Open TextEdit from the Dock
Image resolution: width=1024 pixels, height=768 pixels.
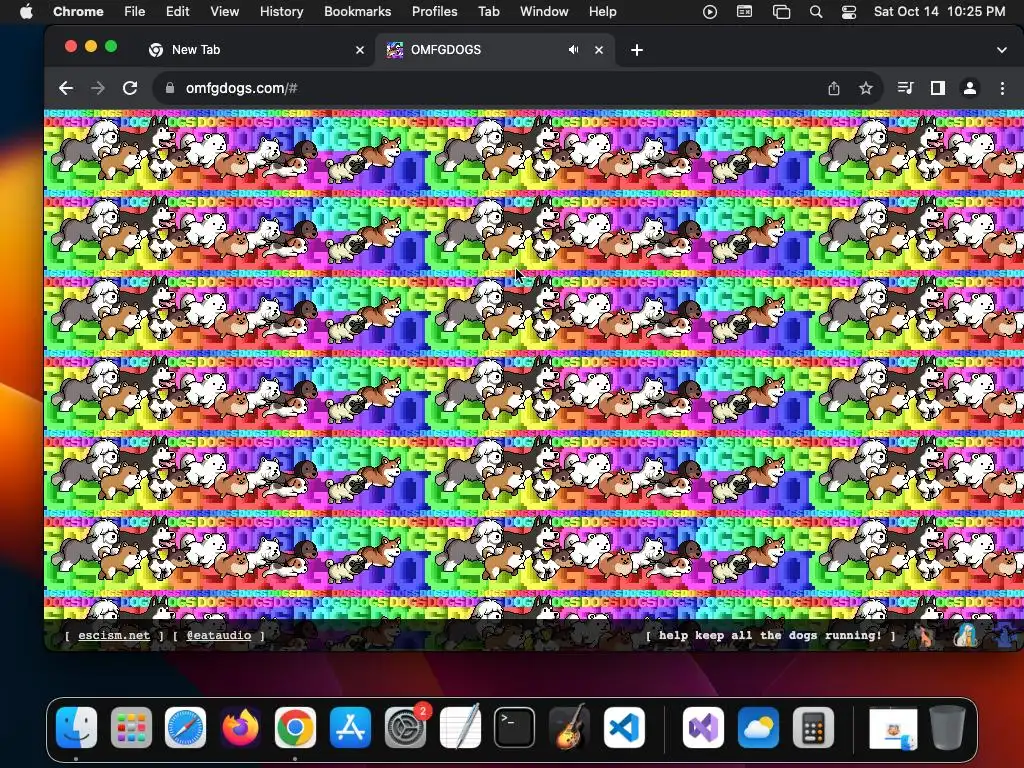[x=460, y=727]
